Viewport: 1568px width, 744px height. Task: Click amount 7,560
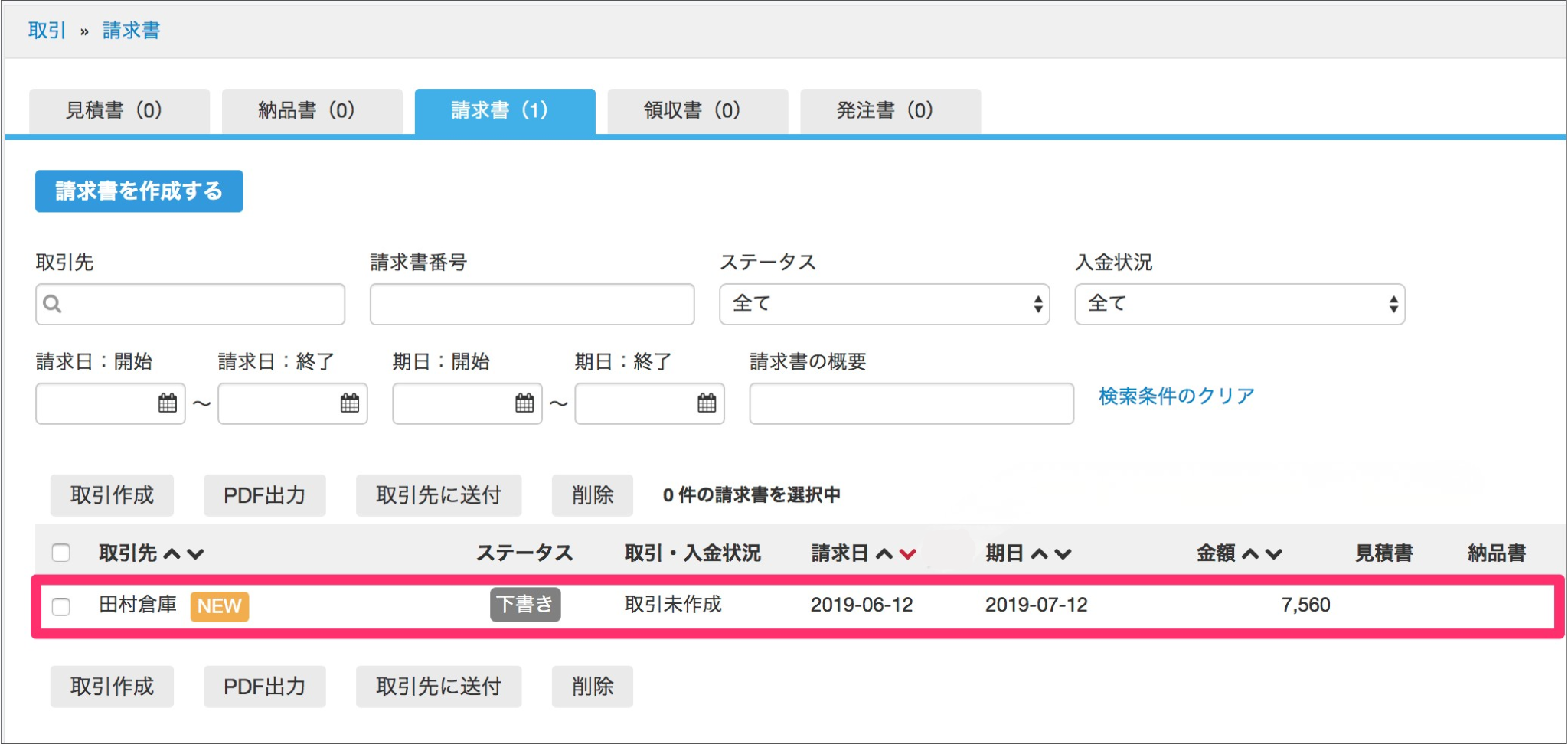pyautogui.click(x=1306, y=605)
